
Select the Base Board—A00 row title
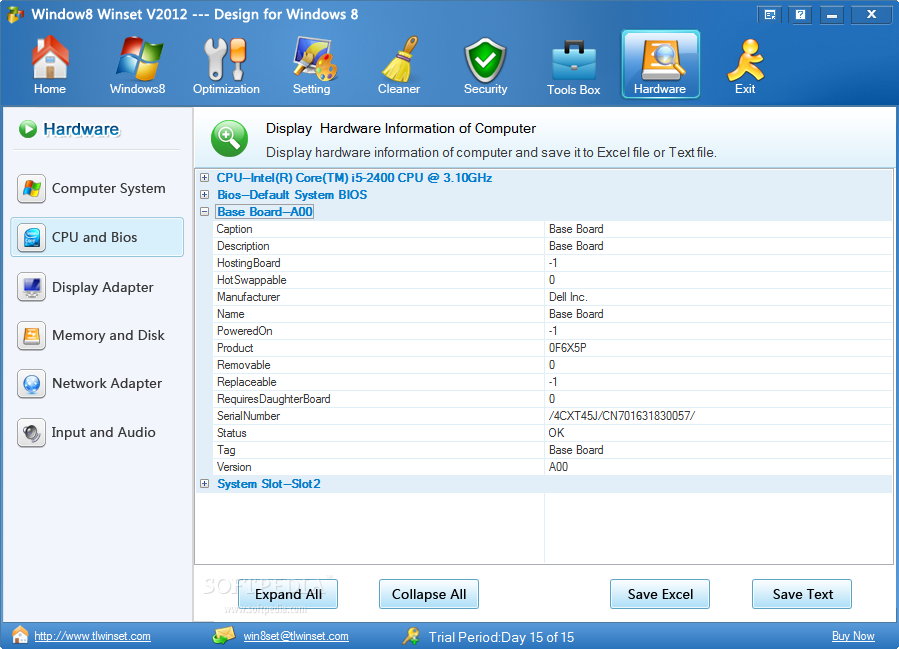point(265,212)
